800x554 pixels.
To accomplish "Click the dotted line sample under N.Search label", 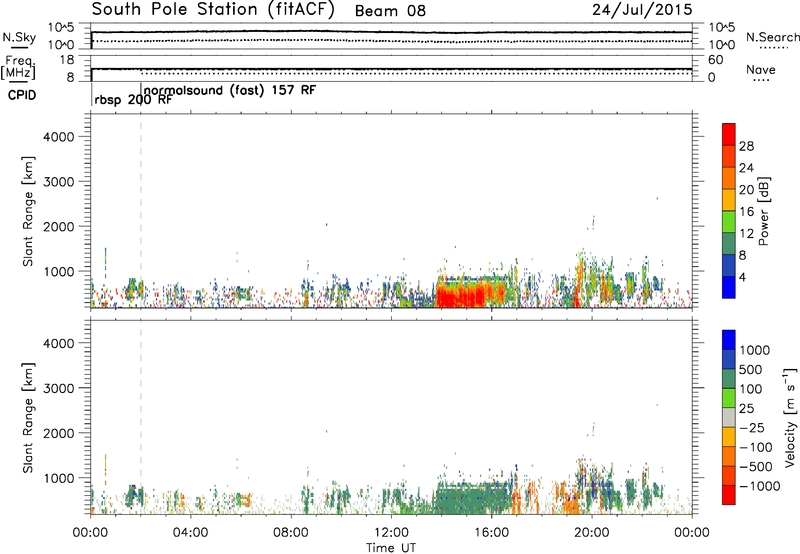I will point(773,48).
